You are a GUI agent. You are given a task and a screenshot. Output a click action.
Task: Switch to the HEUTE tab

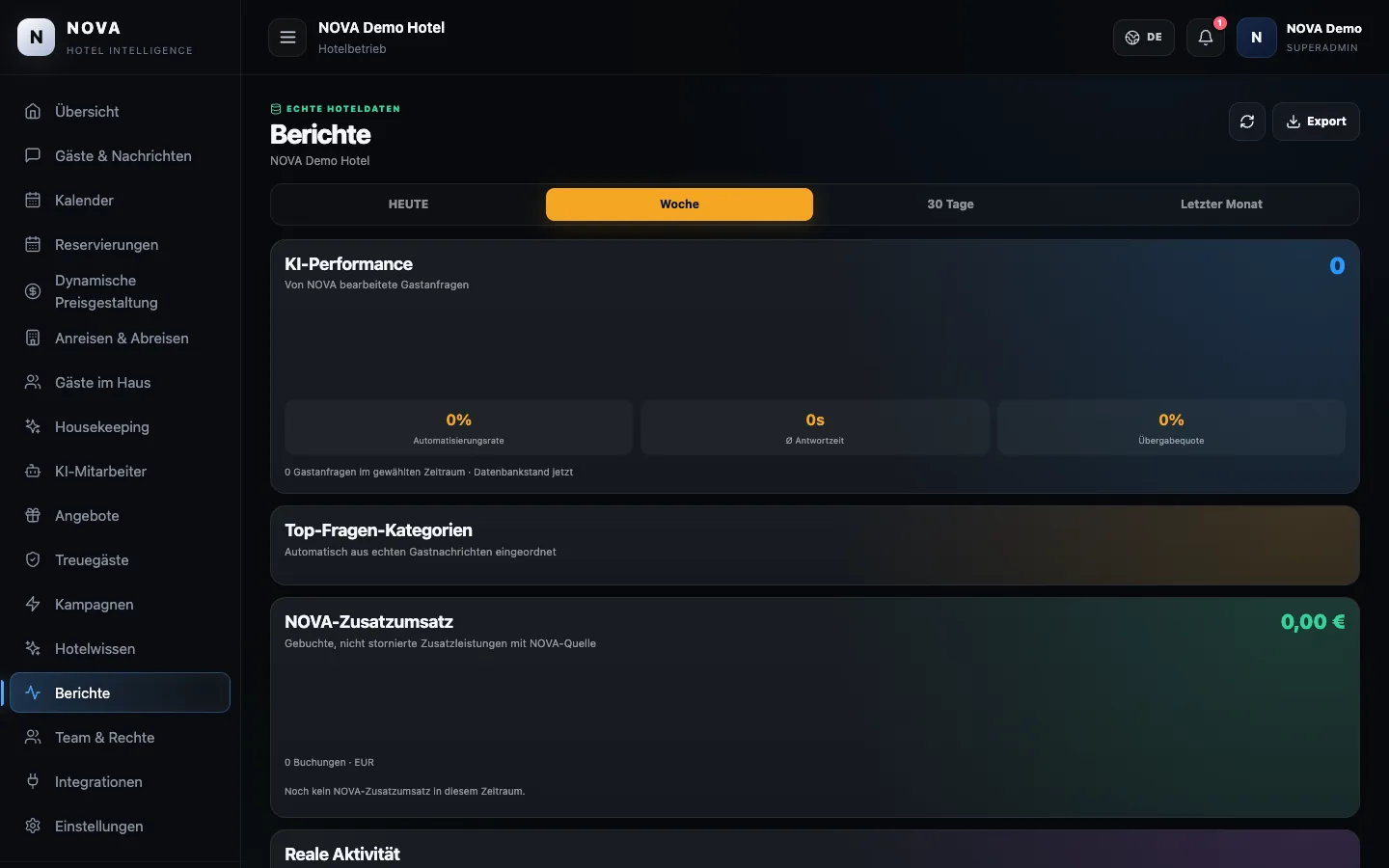pyautogui.click(x=408, y=204)
